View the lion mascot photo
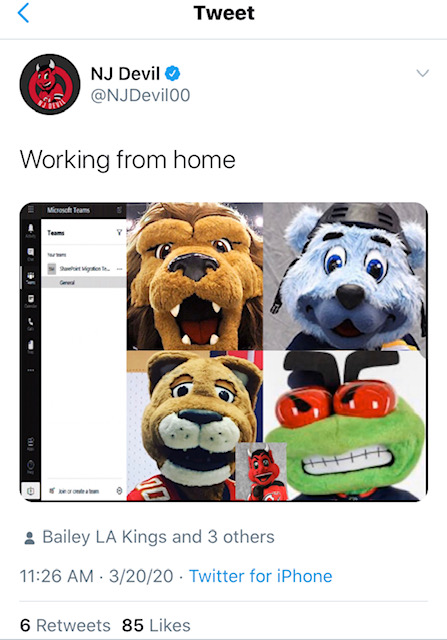The height and width of the screenshot is (640, 447). [195, 276]
